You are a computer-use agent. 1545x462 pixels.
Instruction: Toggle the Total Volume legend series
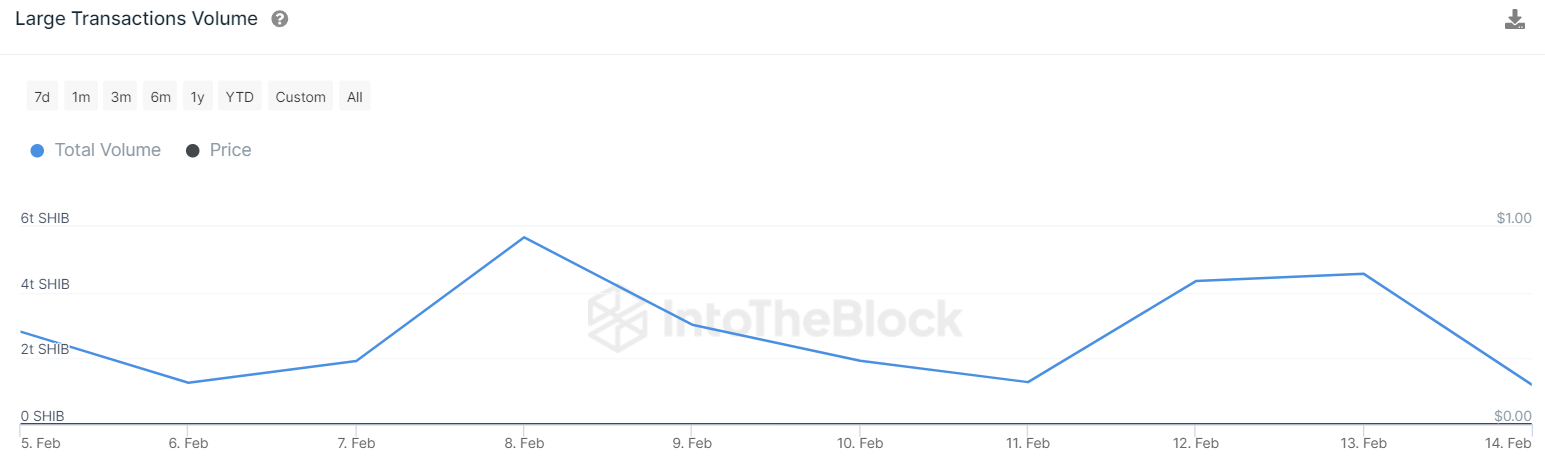[96, 150]
